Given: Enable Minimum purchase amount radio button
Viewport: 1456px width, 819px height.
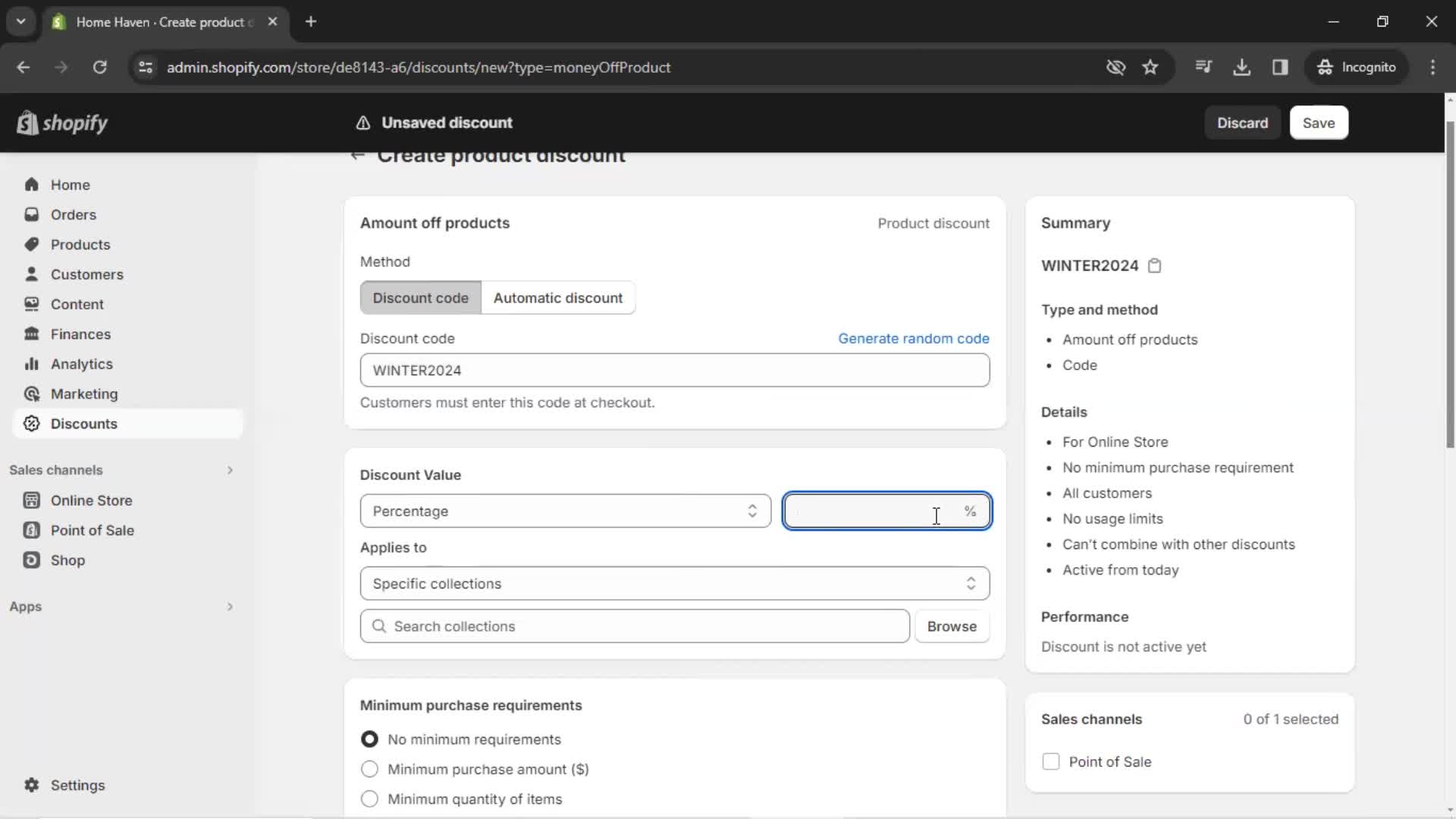Looking at the screenshot, I should pyautogui.click(x=370, y=769).
